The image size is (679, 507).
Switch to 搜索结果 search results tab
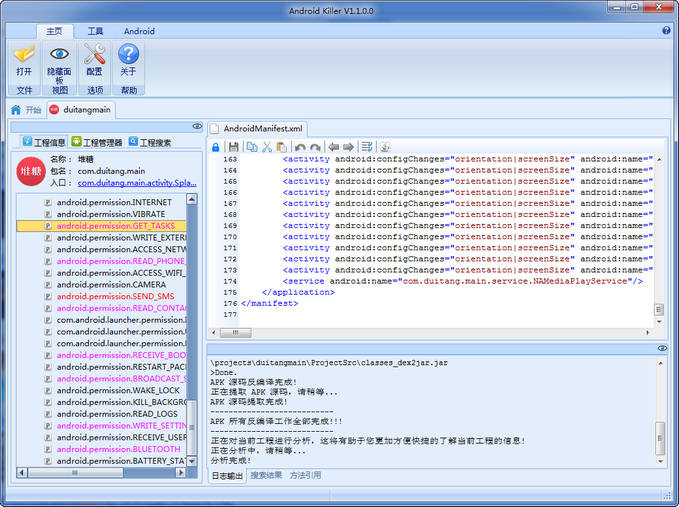click(266, 475)
